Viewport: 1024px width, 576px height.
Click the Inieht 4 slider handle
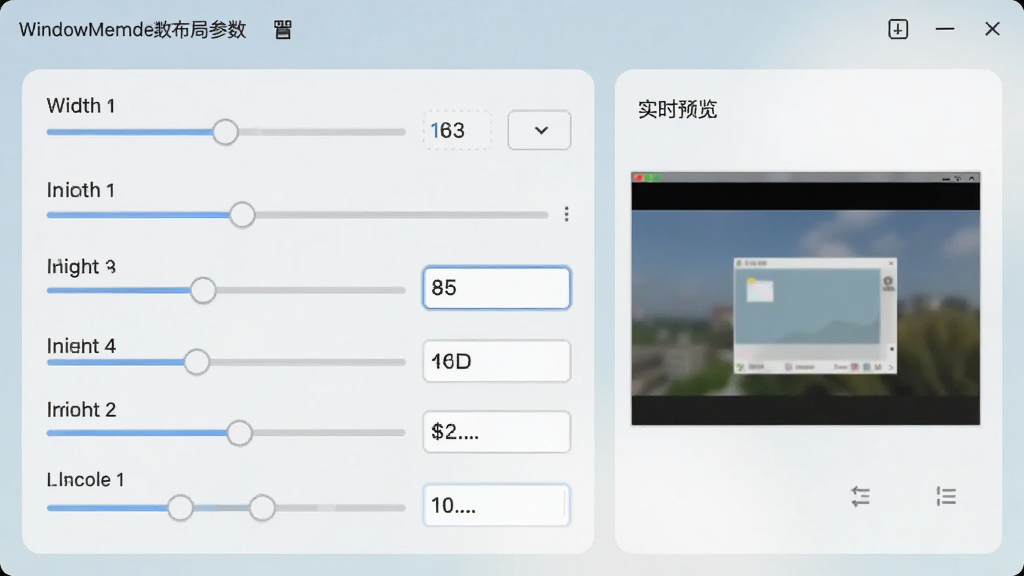point(197,362)
